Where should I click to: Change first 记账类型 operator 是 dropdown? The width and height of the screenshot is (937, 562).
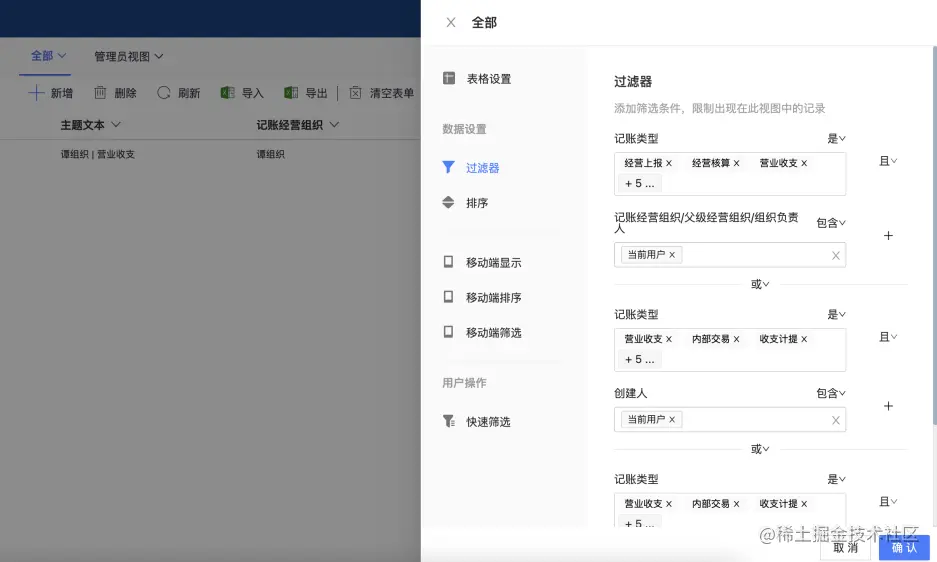click(x=837, y=139)
